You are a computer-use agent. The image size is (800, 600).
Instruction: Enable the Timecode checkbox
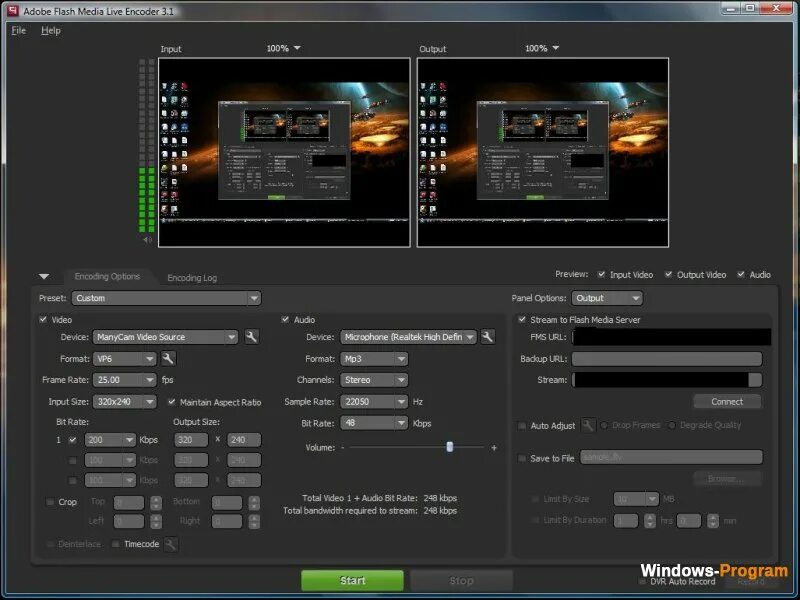(115, 544)
